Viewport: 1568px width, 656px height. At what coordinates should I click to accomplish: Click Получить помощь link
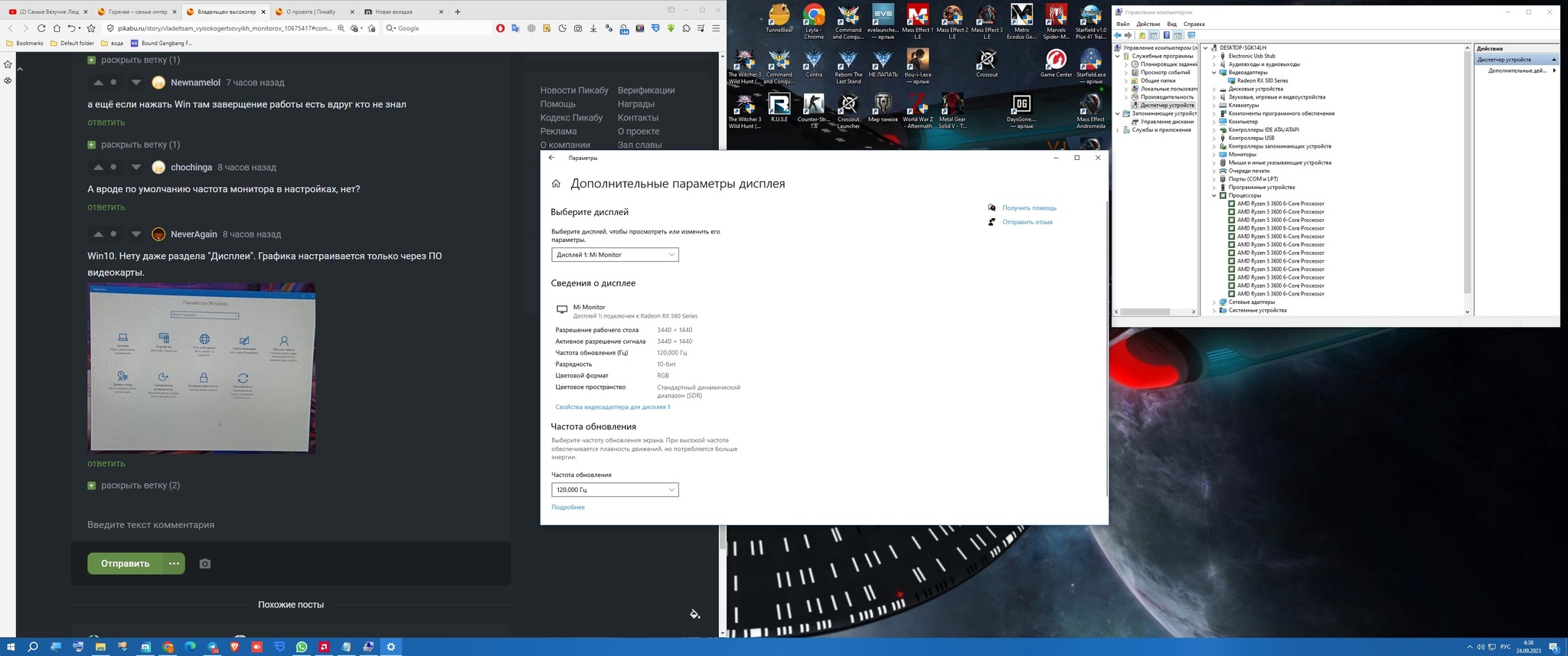pos(1029,208)
